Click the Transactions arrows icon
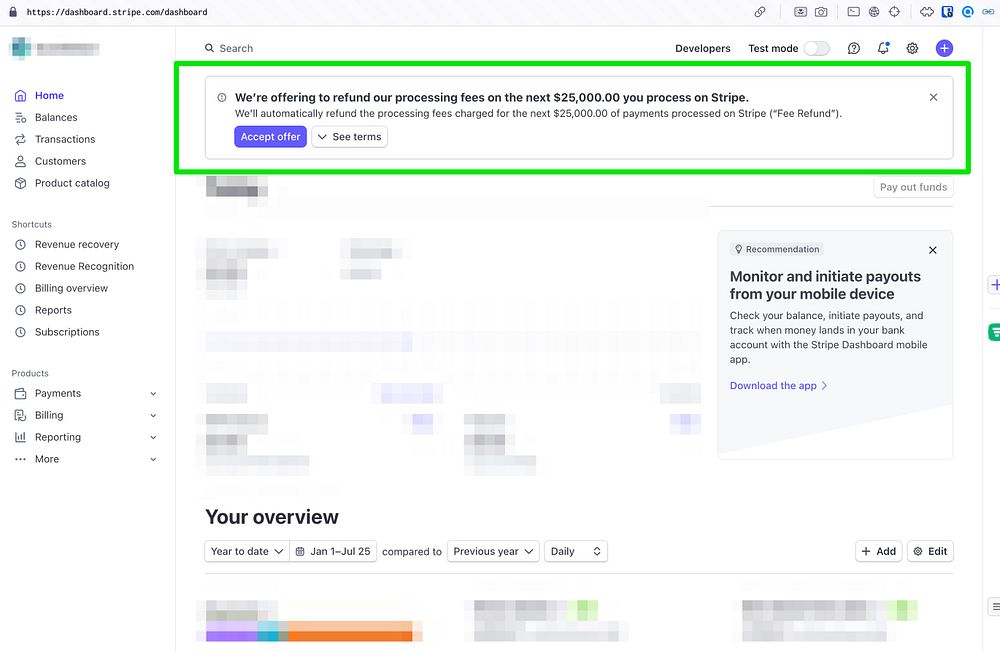 20,139
